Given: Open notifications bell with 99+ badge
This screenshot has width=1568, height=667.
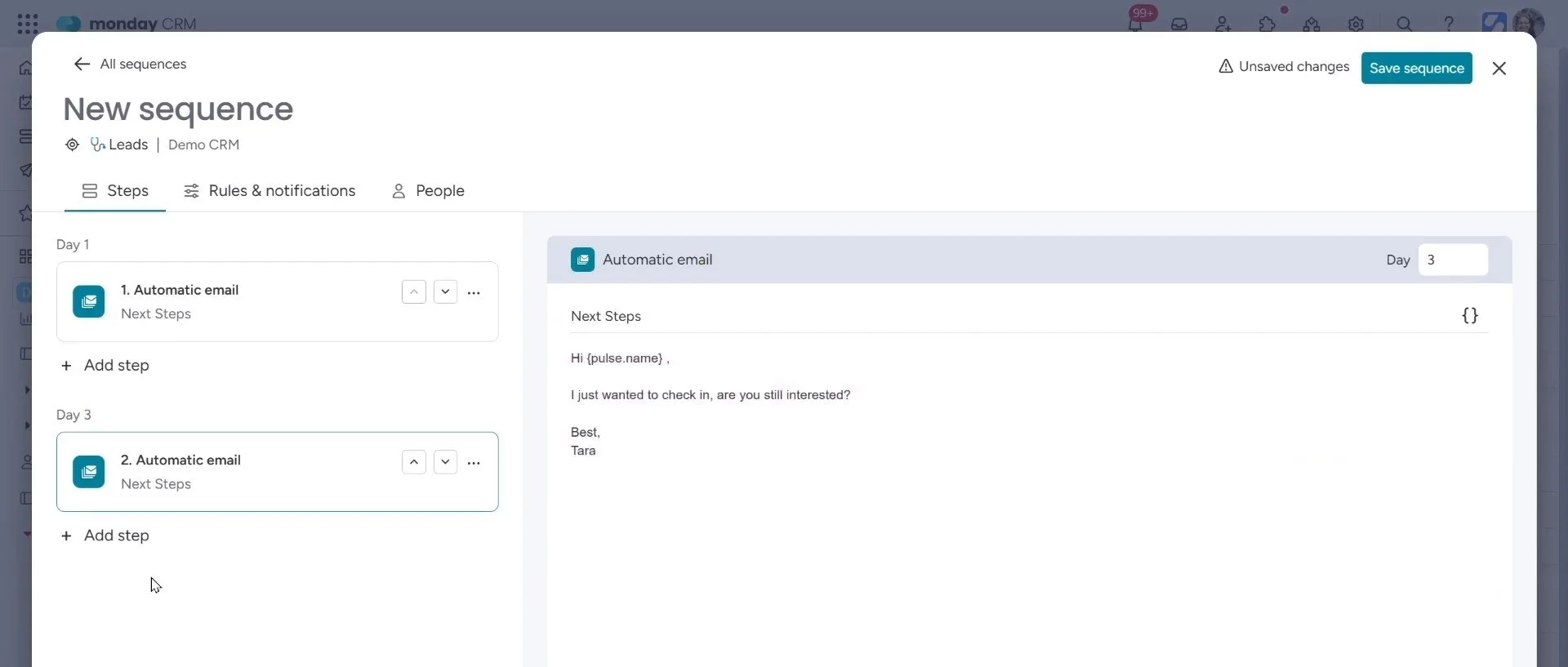Looking at the screenshot, I should point(1136,22).
